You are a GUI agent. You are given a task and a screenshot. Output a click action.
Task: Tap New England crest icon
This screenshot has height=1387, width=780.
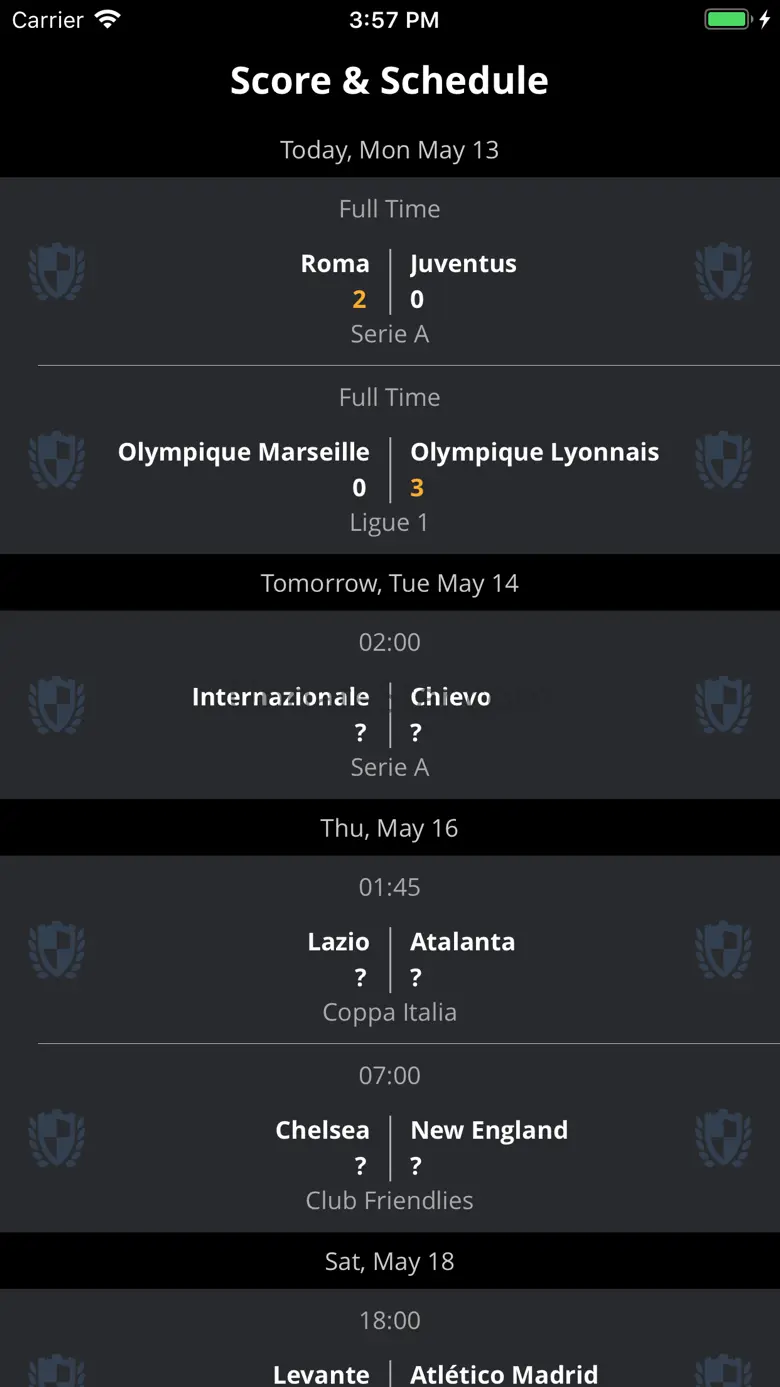723,1138
